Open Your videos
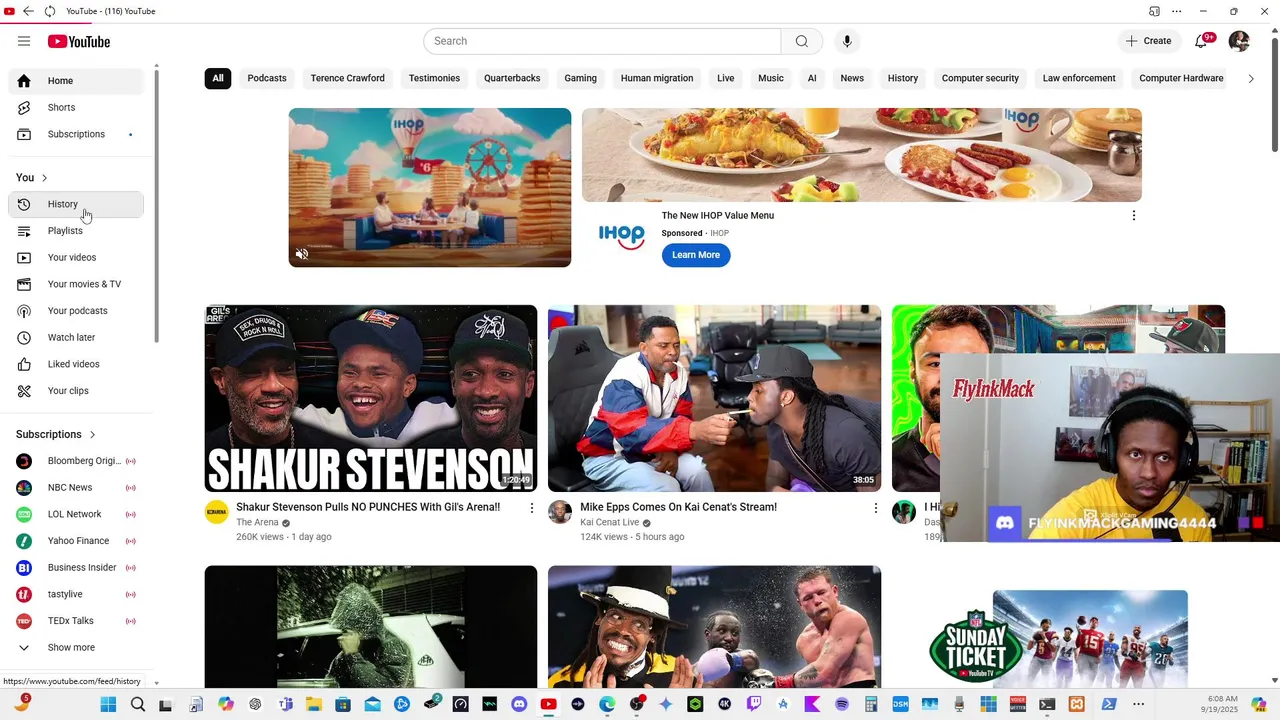Screen dimensions: 1280x720 coord(76,257)
